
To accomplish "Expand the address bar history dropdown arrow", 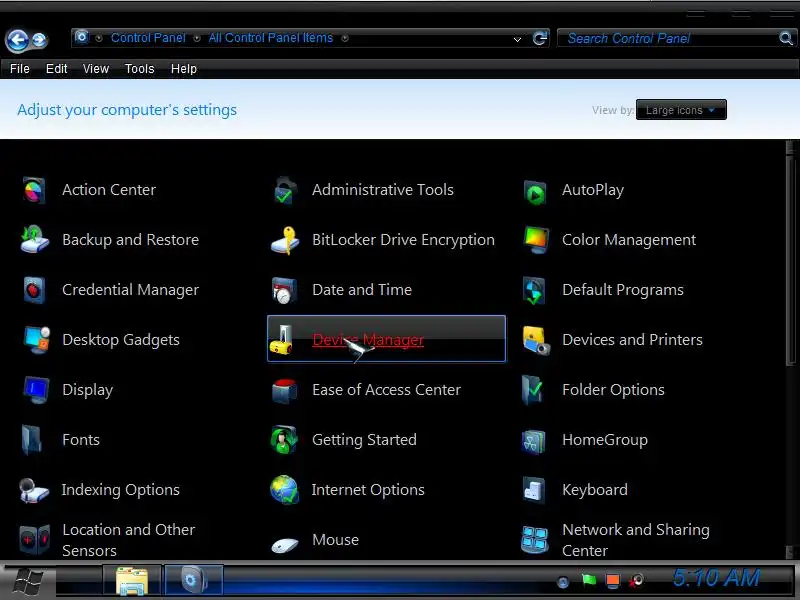I will 517,39.
